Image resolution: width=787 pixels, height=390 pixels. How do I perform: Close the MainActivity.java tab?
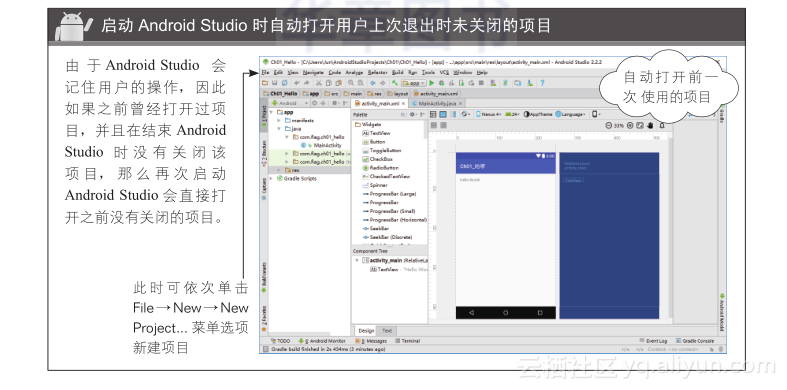click(460, 103)
